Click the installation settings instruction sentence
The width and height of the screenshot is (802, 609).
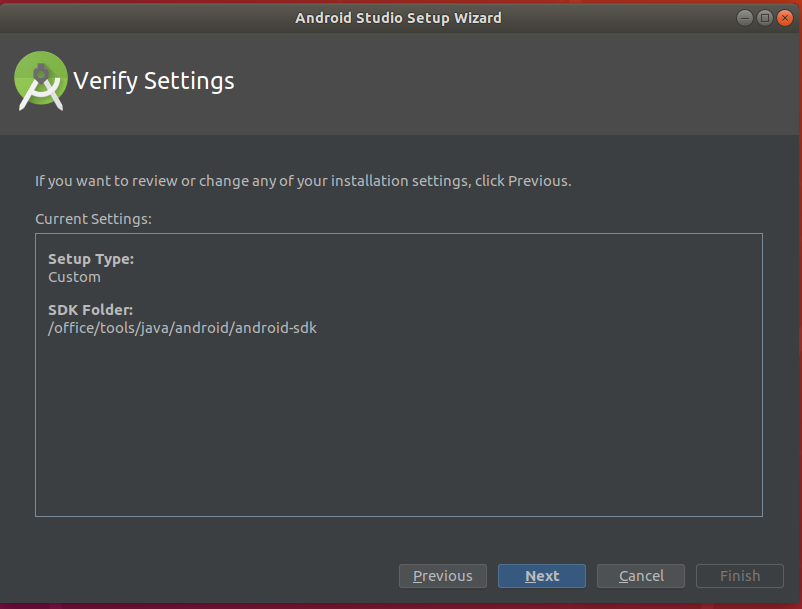(x=303, y=181)
